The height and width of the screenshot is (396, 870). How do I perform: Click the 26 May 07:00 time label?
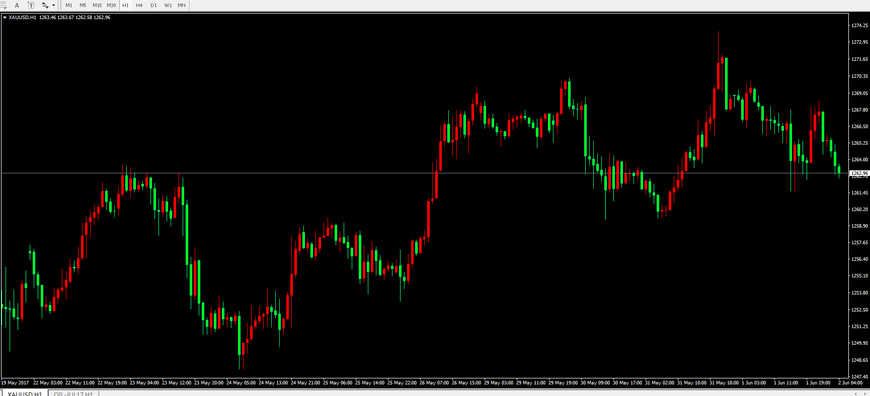434,382
